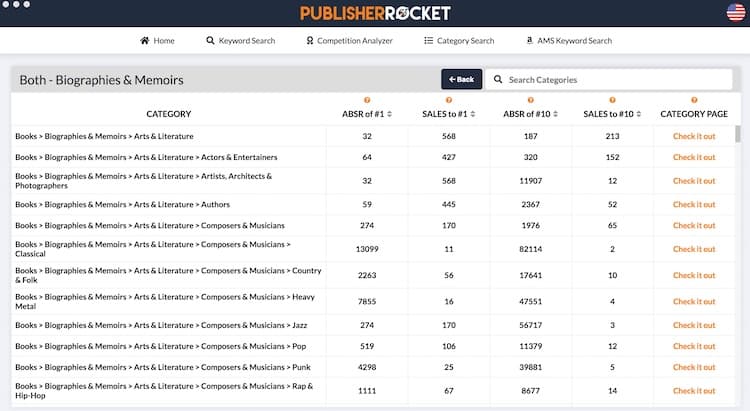Click the help icon above SALES to #1

[449, 100]
